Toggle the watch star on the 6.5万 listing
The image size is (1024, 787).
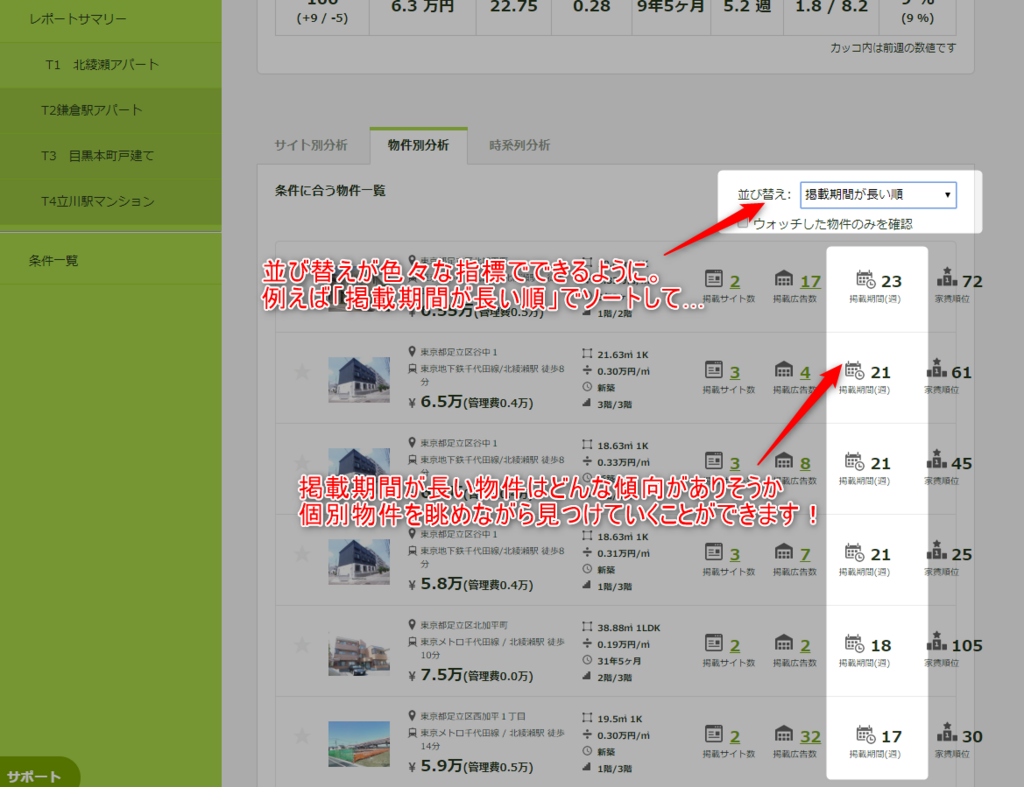click(x=302, y=372)
